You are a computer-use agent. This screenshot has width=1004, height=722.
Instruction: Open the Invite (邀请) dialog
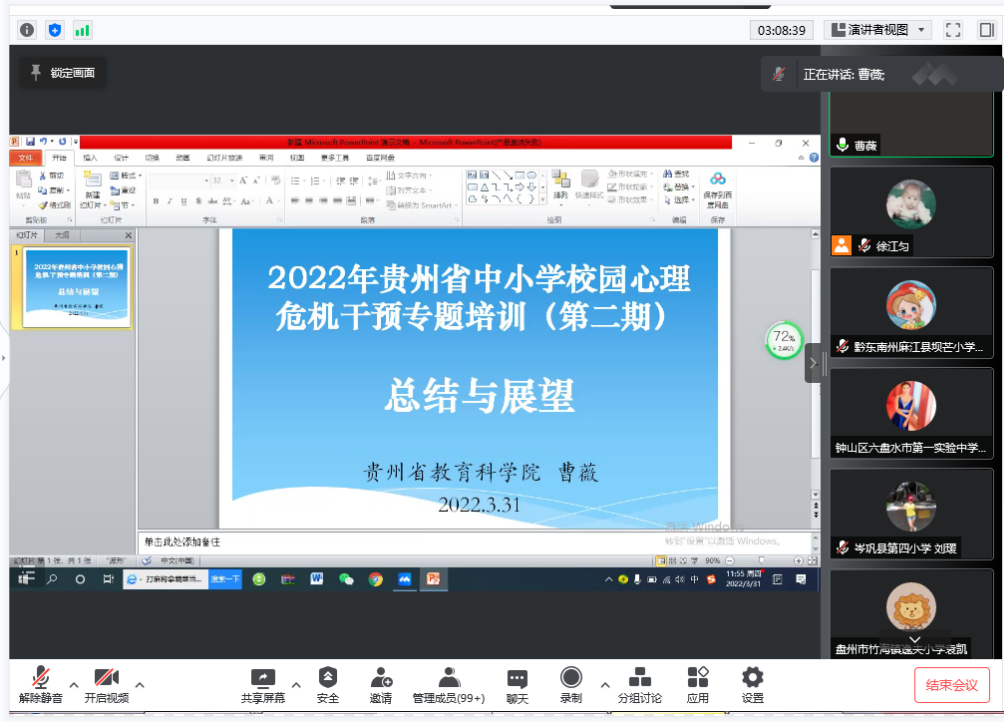pos(381,685)
